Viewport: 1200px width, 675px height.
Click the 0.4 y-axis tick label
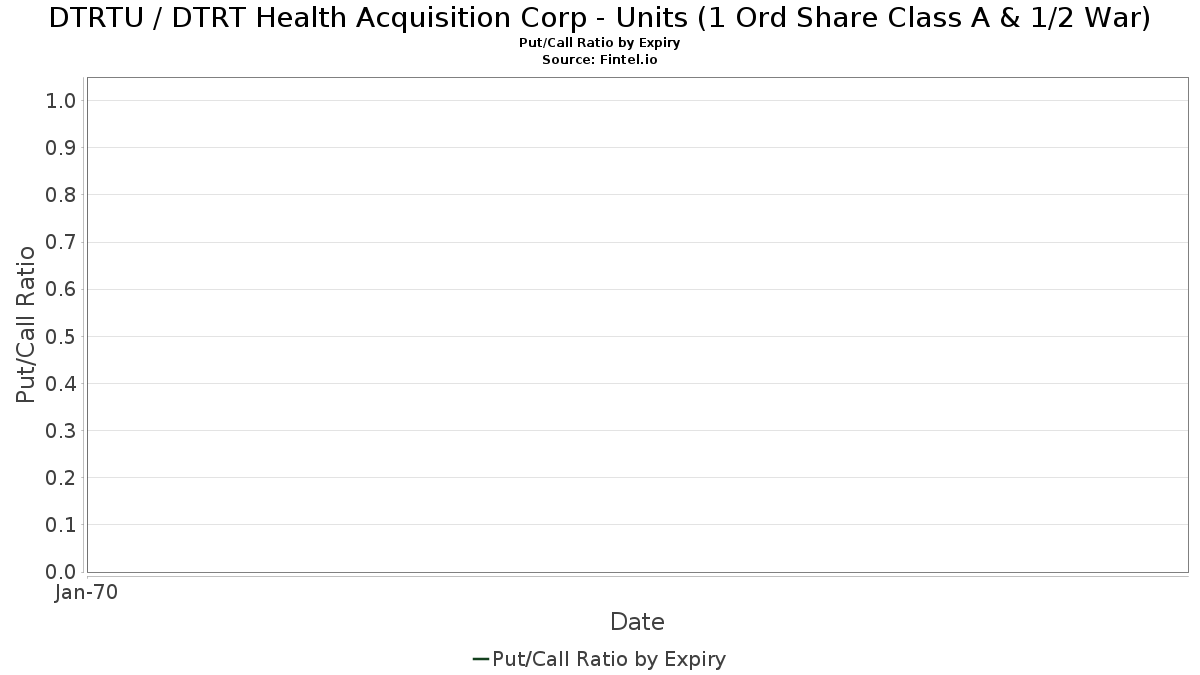[x=61, y=384]
